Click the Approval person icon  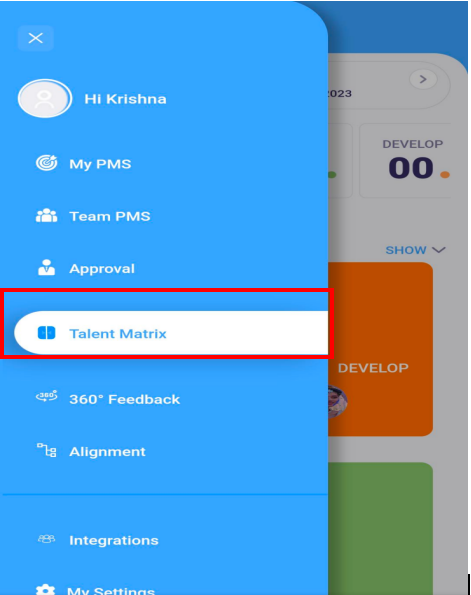pyautogui.click(x=47, y=268)
